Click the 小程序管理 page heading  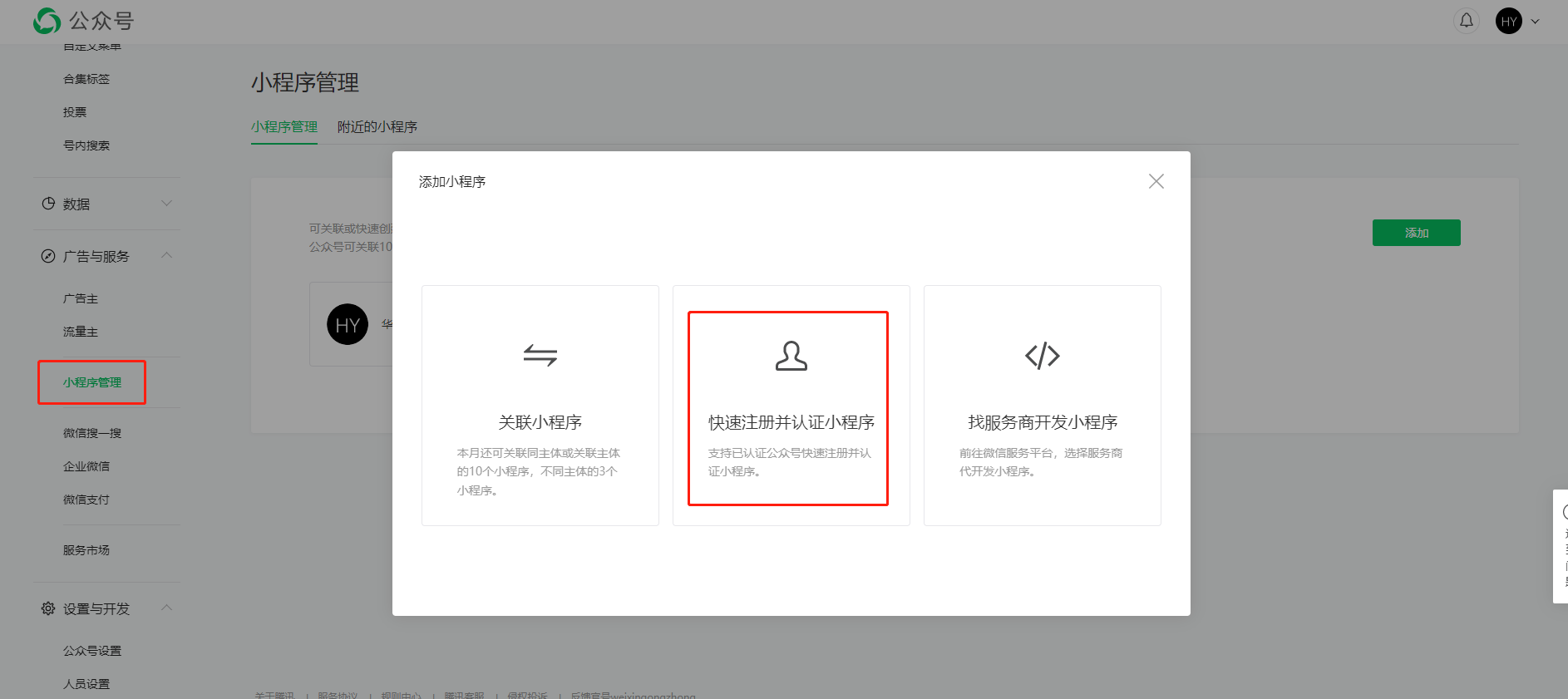305,82
